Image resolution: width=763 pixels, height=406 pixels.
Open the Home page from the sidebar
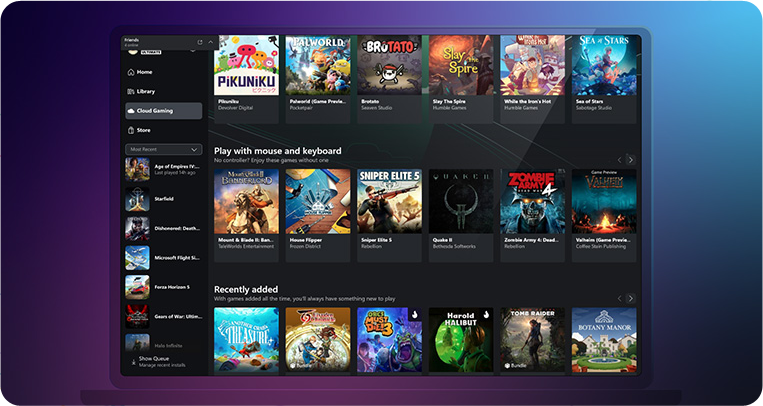click(x=145, y=72)
